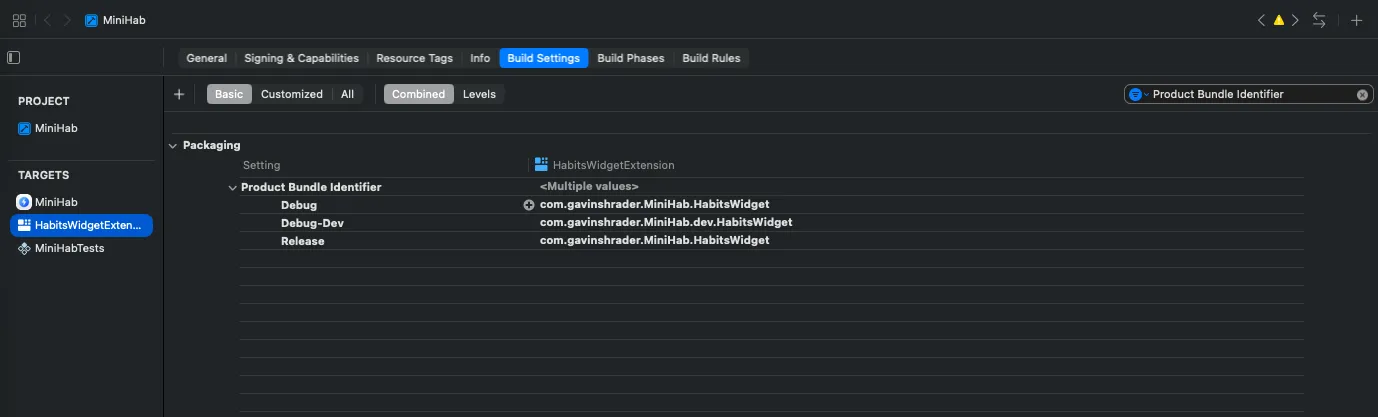1378x417 pixels.
Task: Edit the Debug-Dev bundle identifier value
Action: (x=666, y=223)
